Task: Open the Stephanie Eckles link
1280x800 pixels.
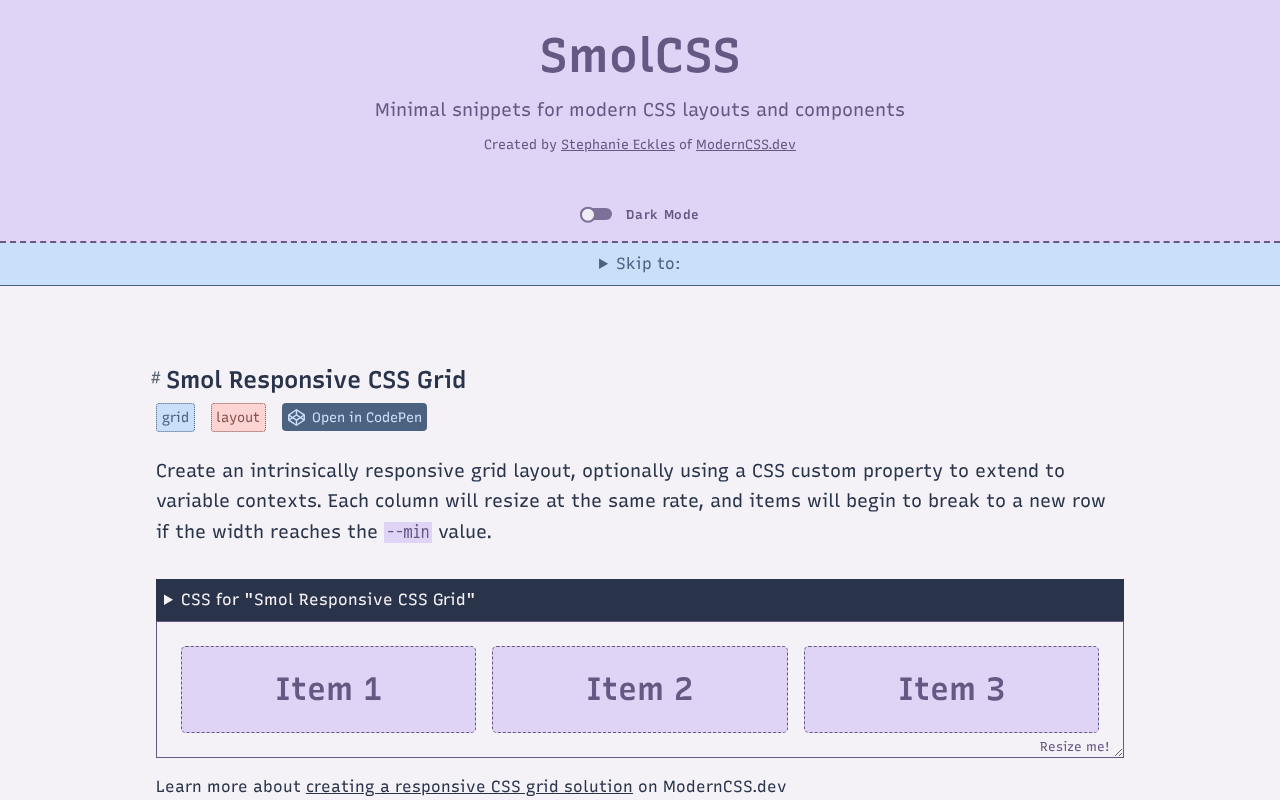Action: (618, 145)
